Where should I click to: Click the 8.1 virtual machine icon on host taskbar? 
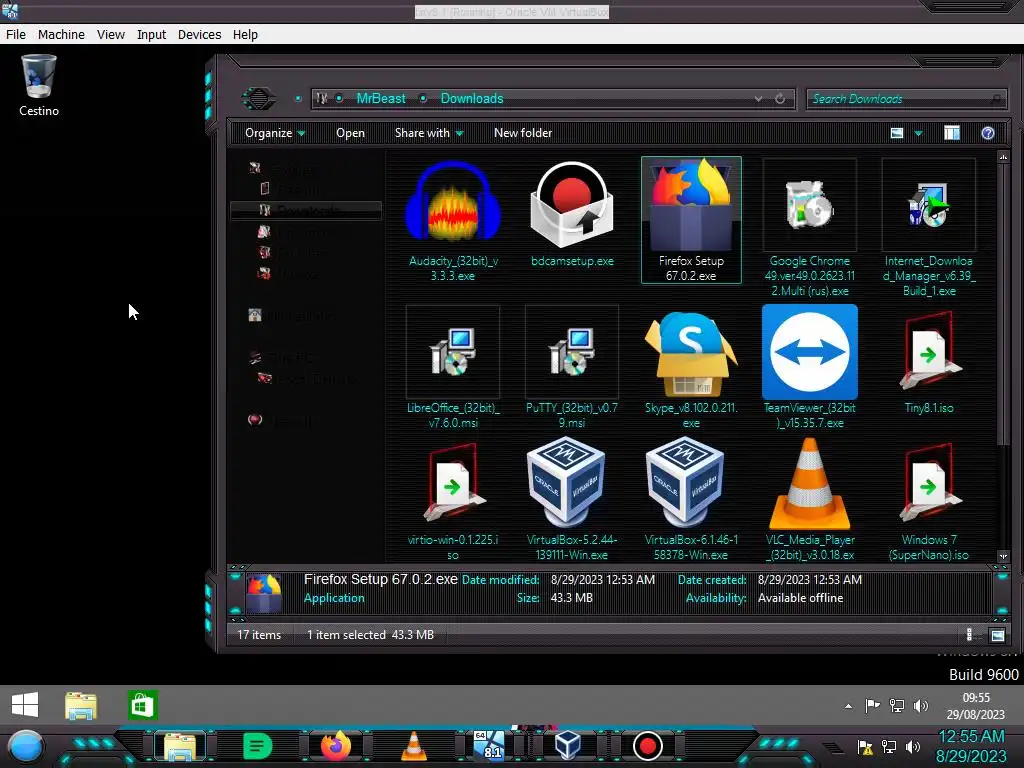[489, 746]
